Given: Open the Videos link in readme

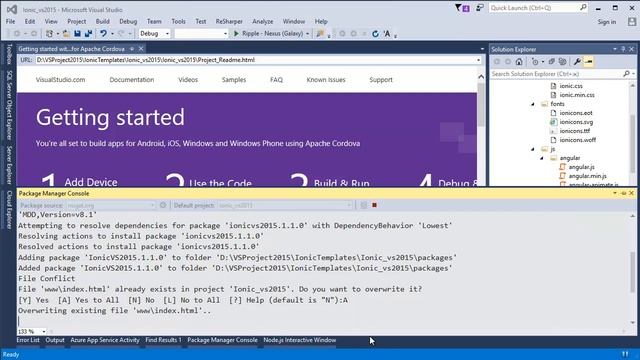Looking at the screenshot, I should [x=188, y=80].
